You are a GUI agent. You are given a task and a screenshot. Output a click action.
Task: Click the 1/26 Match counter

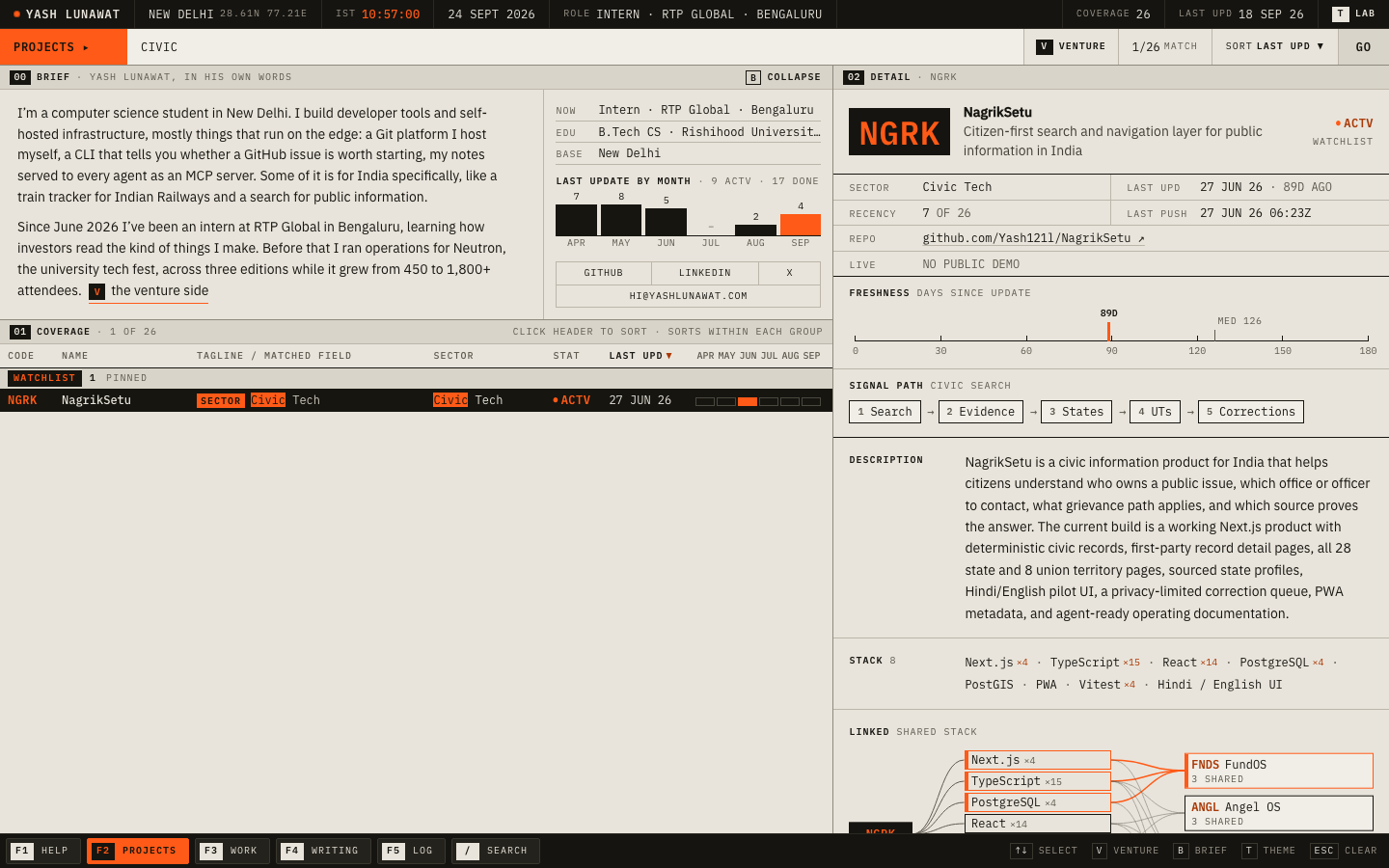click(x=1164, y=46)
